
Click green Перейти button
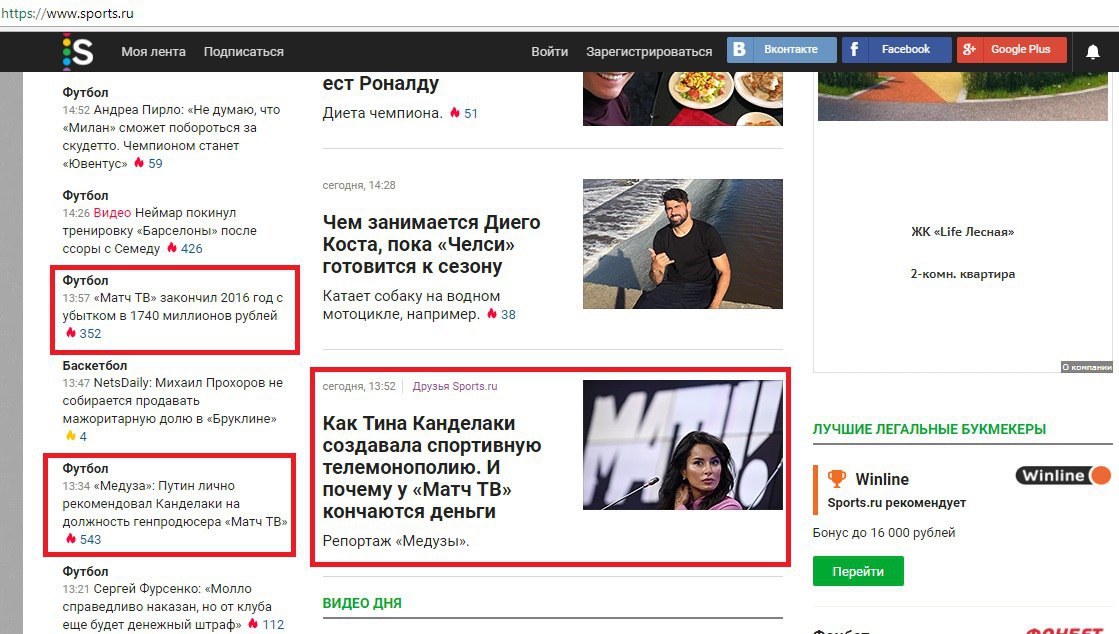coord(858,571)
